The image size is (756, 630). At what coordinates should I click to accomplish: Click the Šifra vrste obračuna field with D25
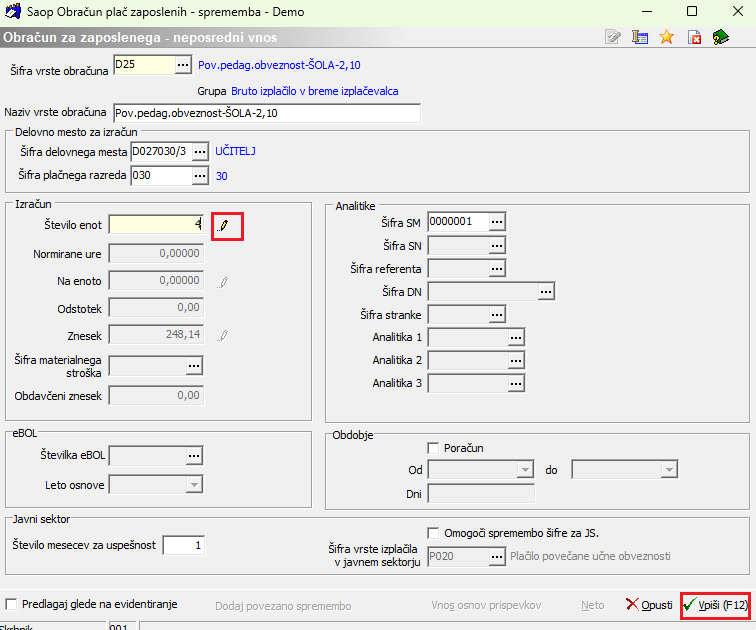pos(144,65)
